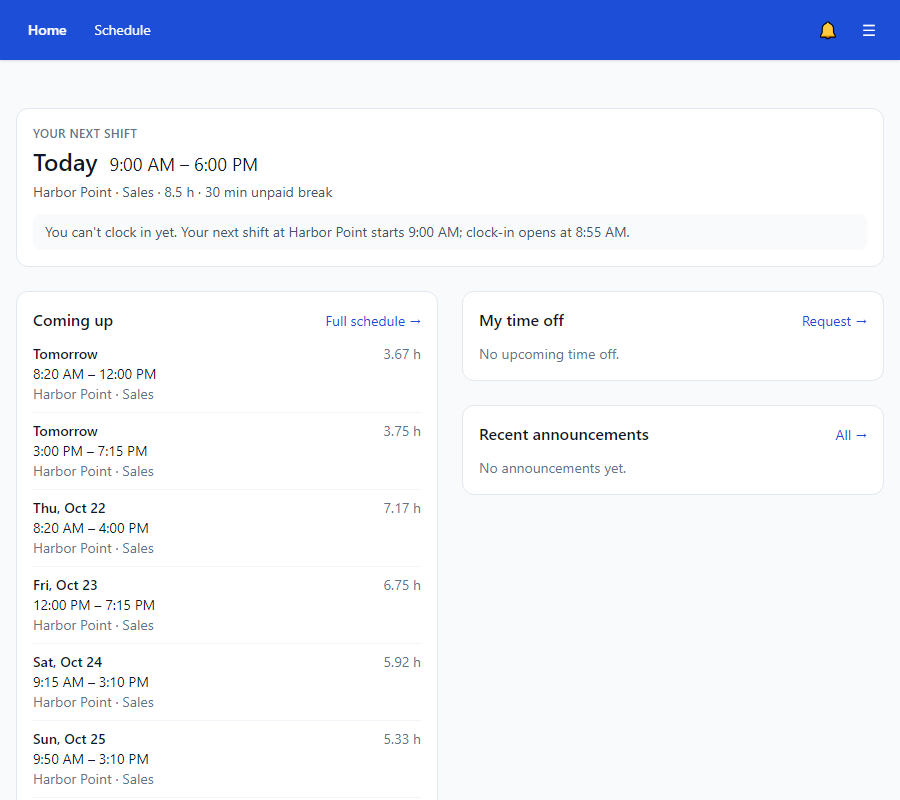
Task: Go to the Home tab
Action: click(x=47, y=30)
